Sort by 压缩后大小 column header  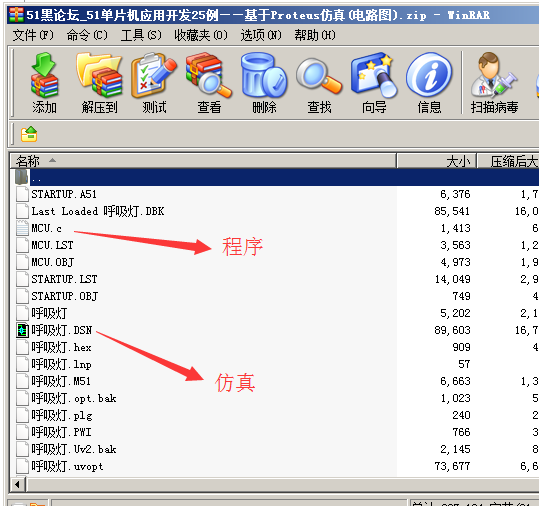(508, 161)
